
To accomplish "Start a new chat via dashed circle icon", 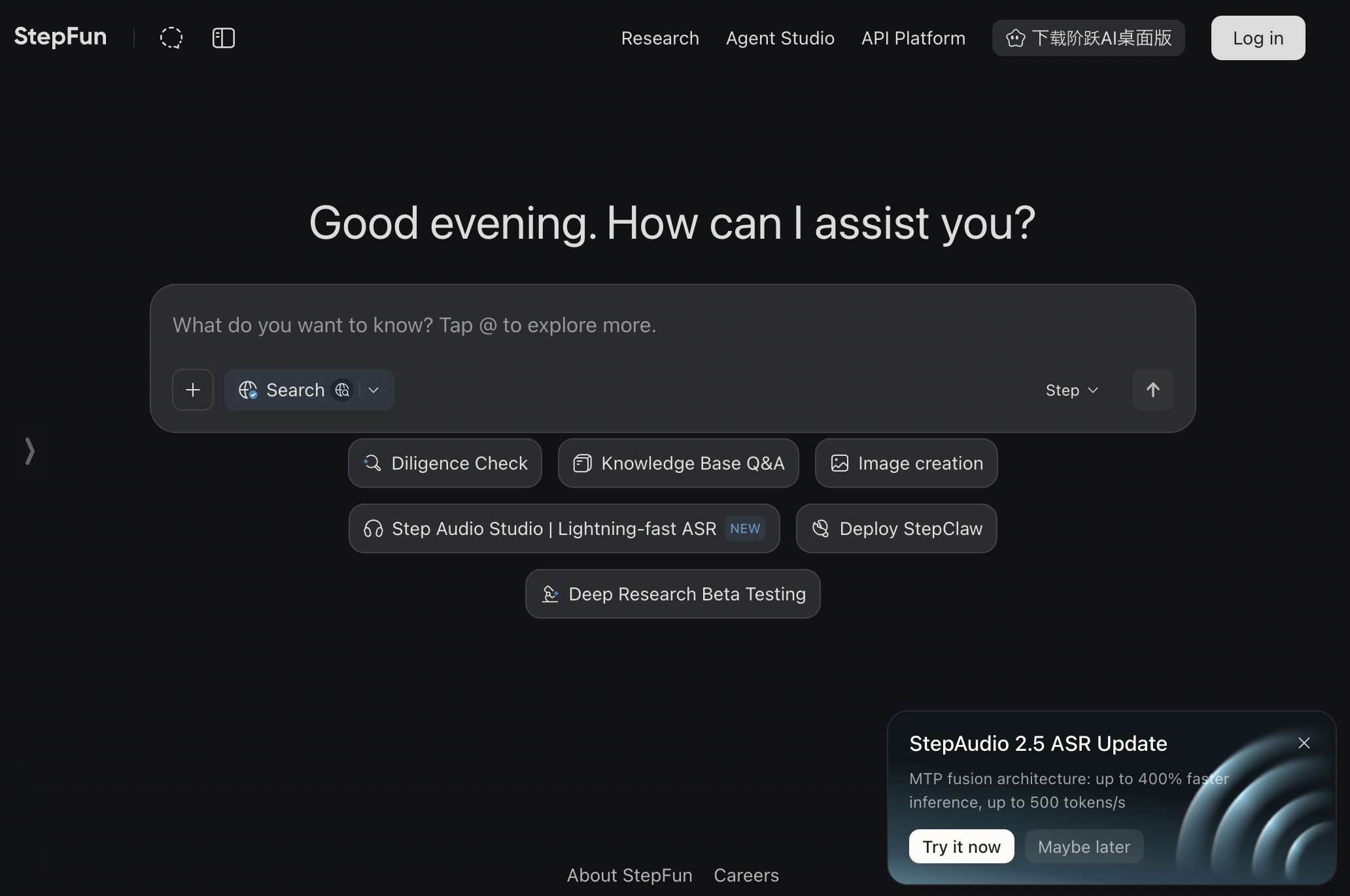I will [171, 38].
